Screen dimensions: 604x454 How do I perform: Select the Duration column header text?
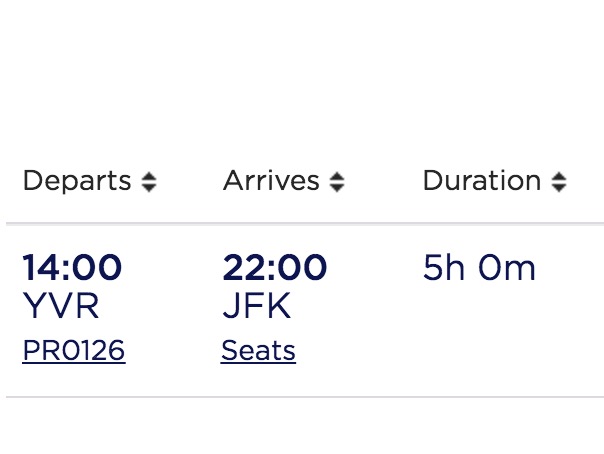point(482,181)
